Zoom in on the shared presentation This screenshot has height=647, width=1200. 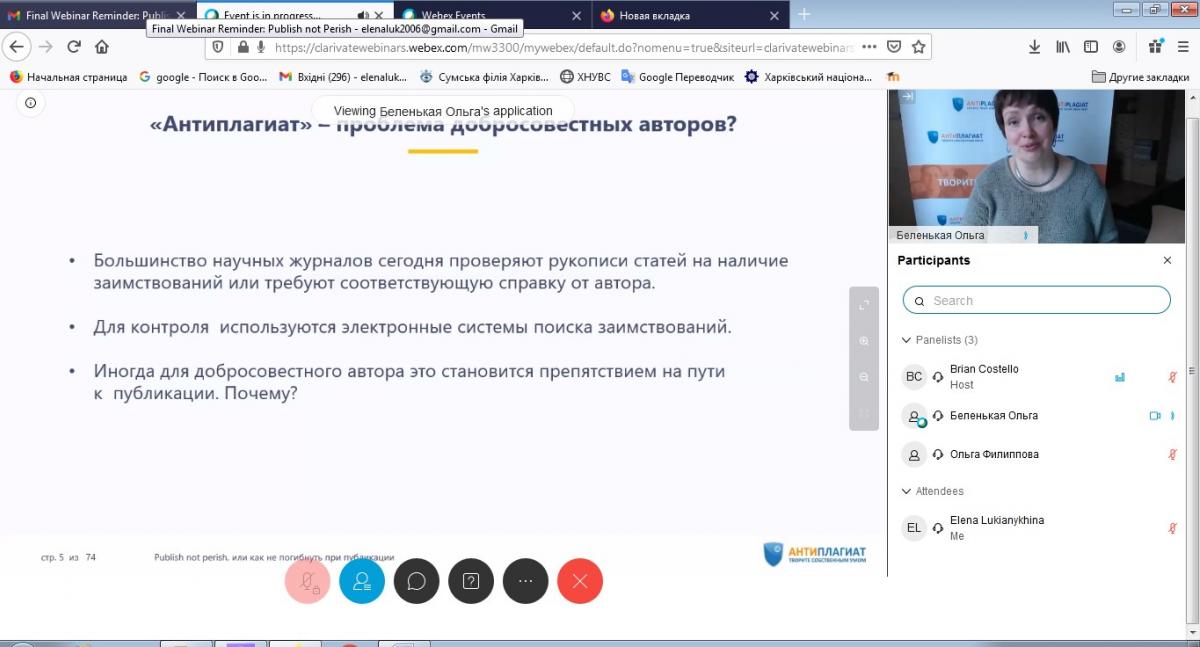pyautogui.click(x=864, y=341)
